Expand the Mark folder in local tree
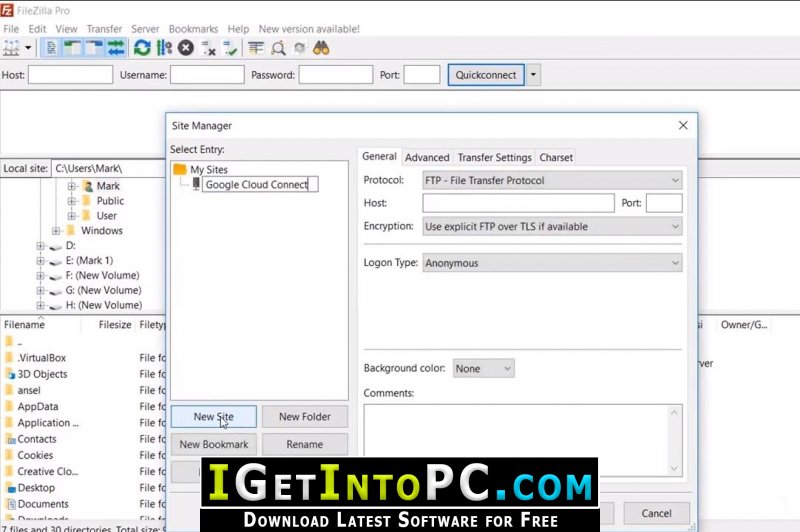Screen dimensions: 800x532 72,186
